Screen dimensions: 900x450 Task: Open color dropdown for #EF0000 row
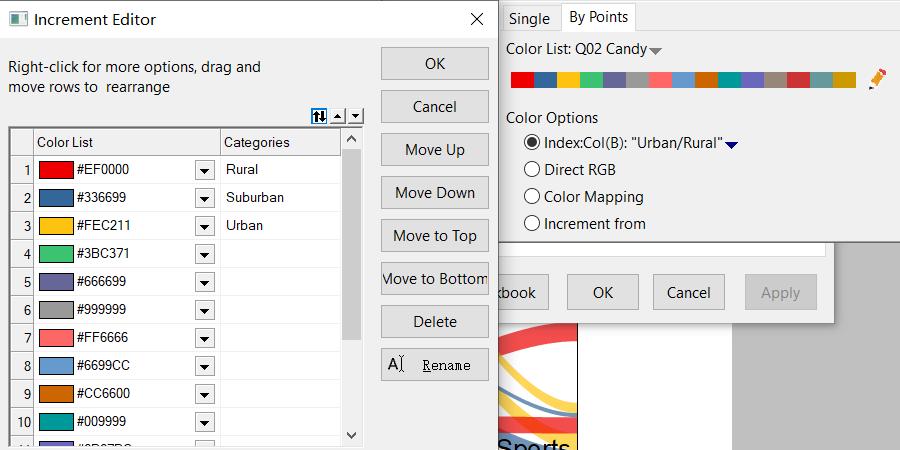click(x=204, y=170)
